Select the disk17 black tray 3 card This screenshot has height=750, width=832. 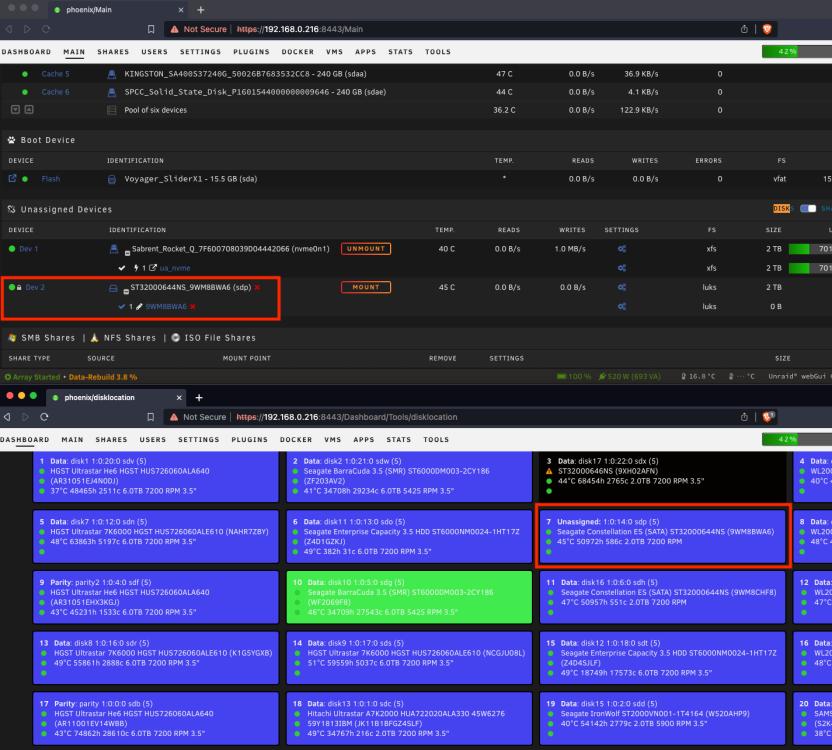pyautogui.click(x=662, y=476)
